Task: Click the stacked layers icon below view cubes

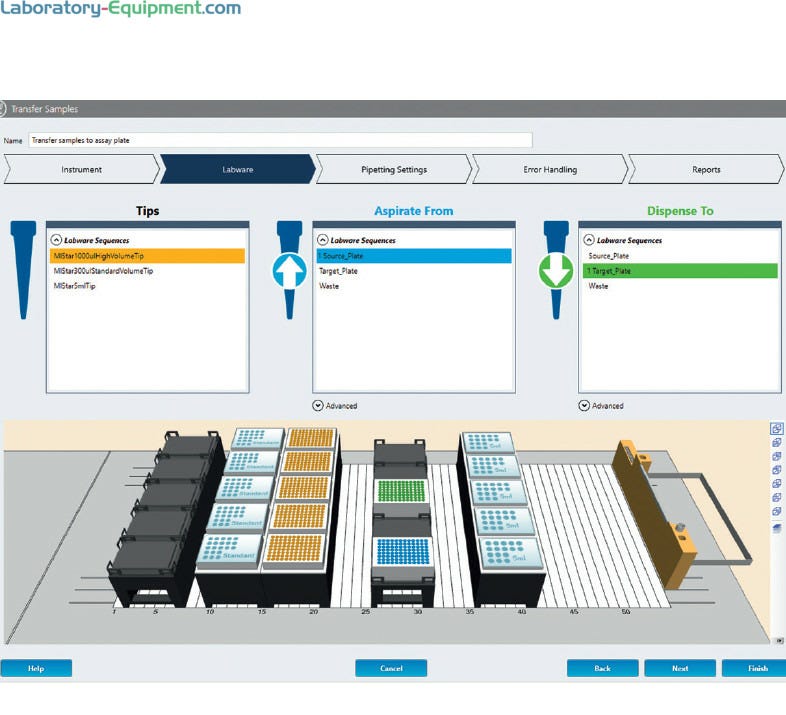Action: pyautogui.click(x=777, y=527)
